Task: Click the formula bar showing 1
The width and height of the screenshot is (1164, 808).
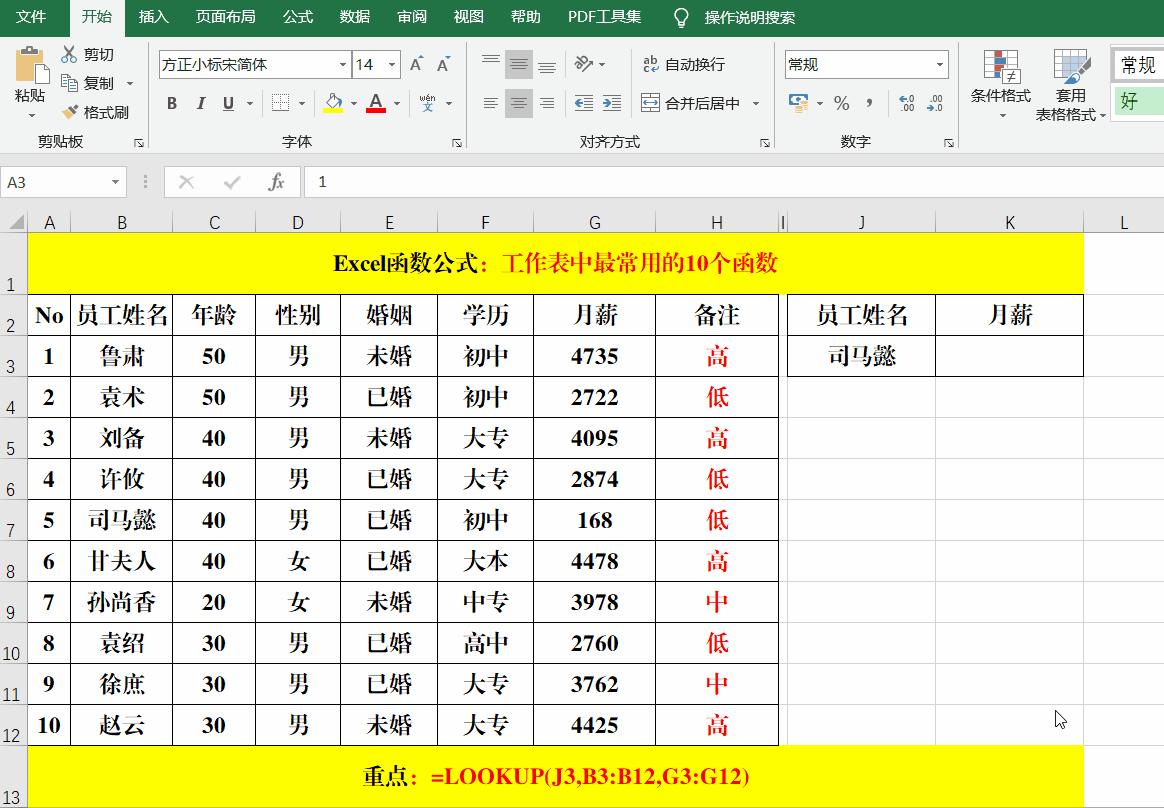Action: coord(733,182)
